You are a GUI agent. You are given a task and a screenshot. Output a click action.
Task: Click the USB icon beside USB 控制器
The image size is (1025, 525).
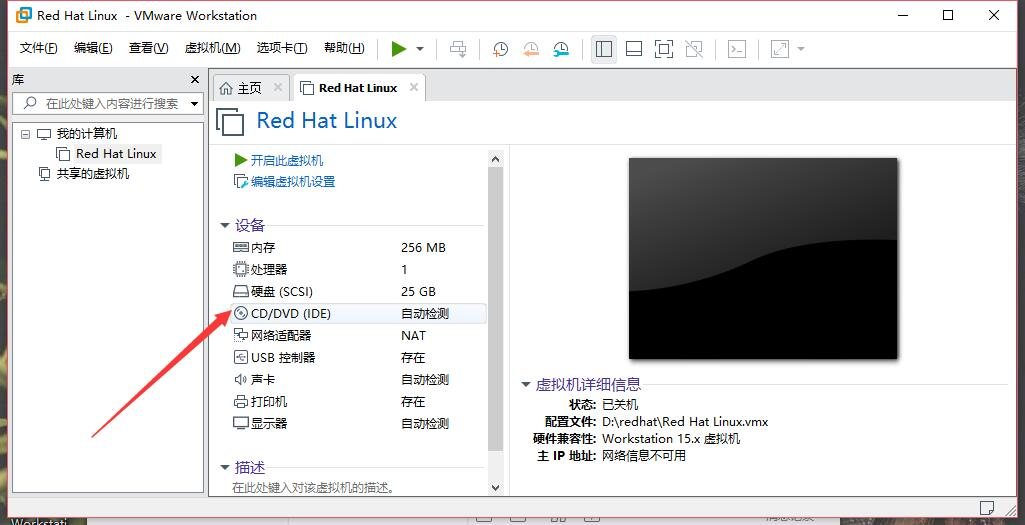tap(241, 358)
